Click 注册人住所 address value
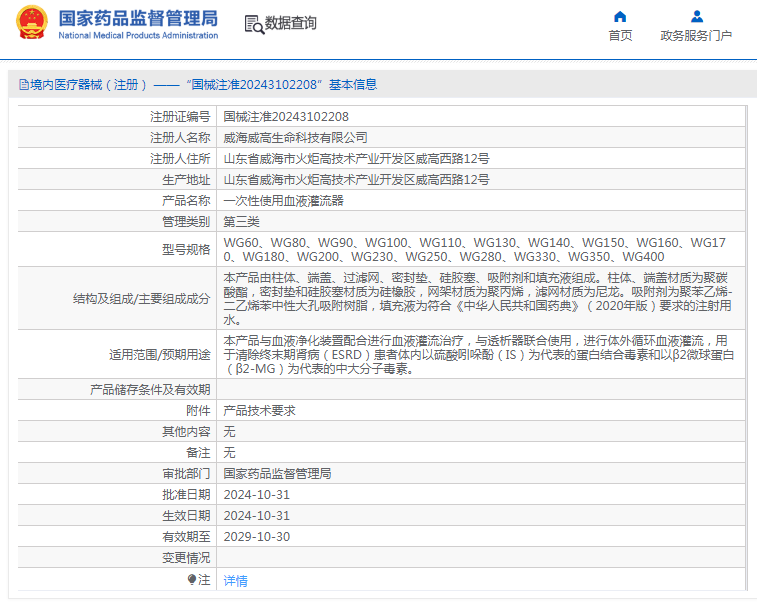 coord(356,158)
